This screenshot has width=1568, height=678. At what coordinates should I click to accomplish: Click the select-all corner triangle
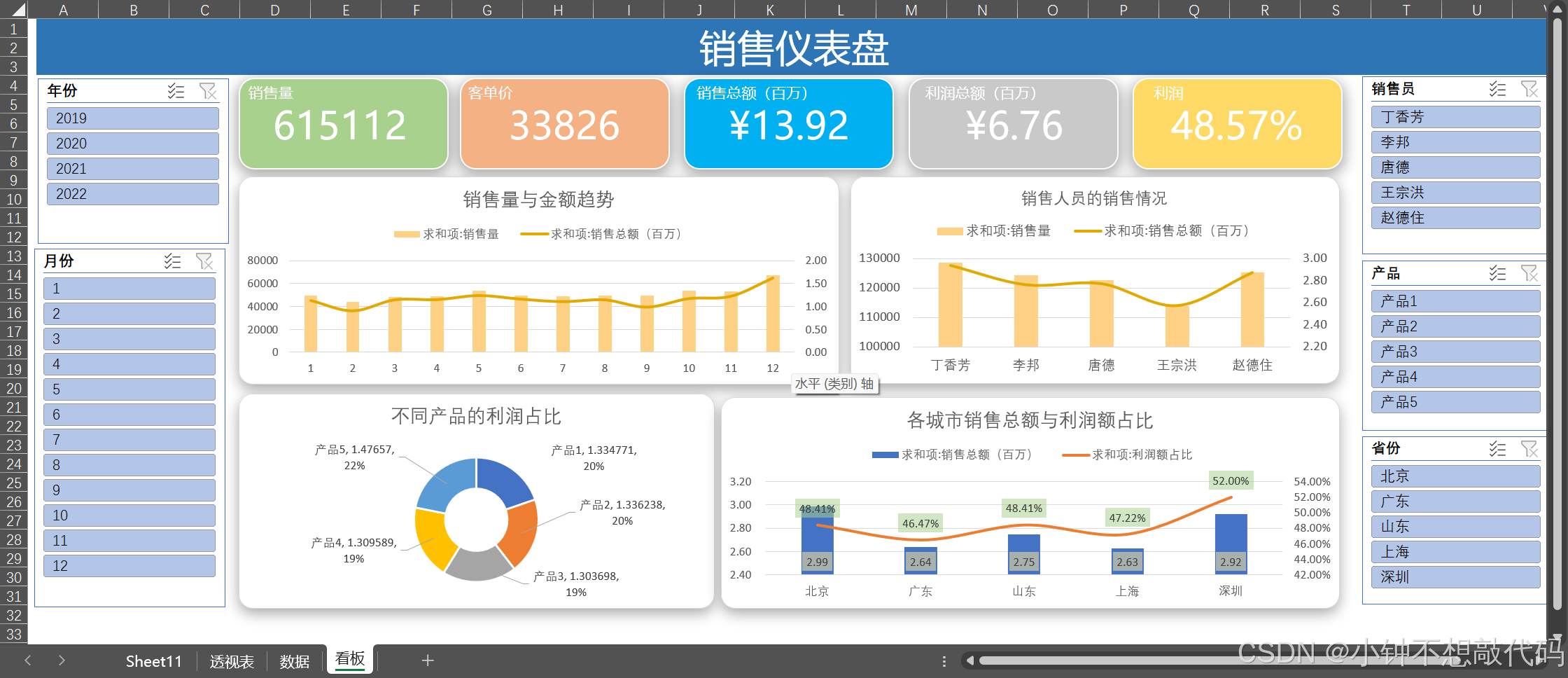17,9
